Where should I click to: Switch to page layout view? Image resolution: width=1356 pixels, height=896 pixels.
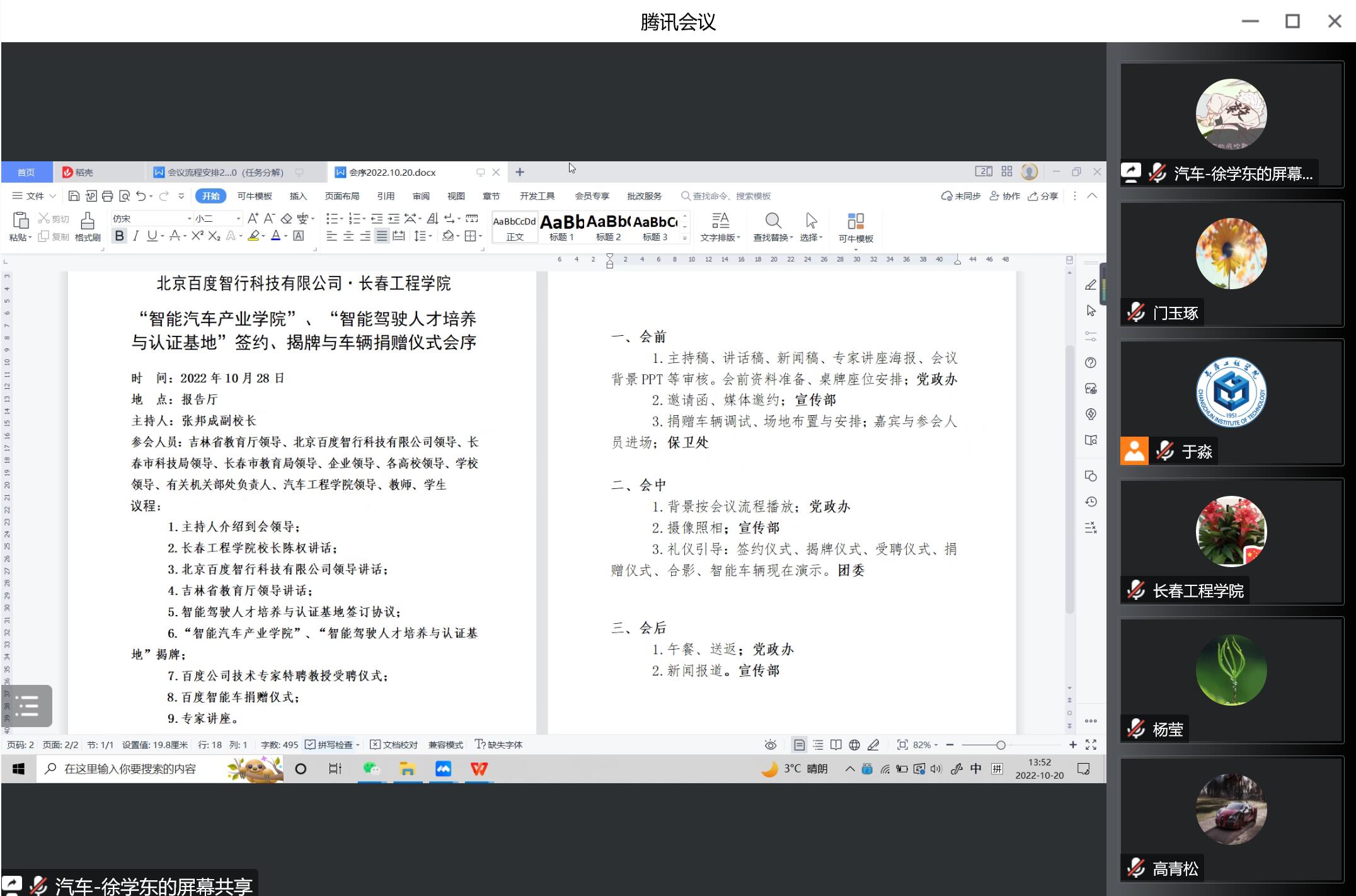(799, 745)
